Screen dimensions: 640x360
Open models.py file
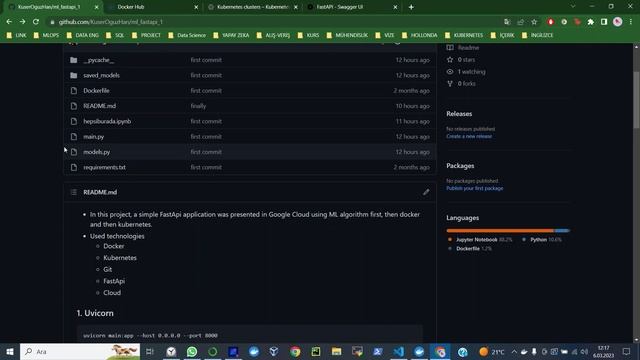pos(97,152)
